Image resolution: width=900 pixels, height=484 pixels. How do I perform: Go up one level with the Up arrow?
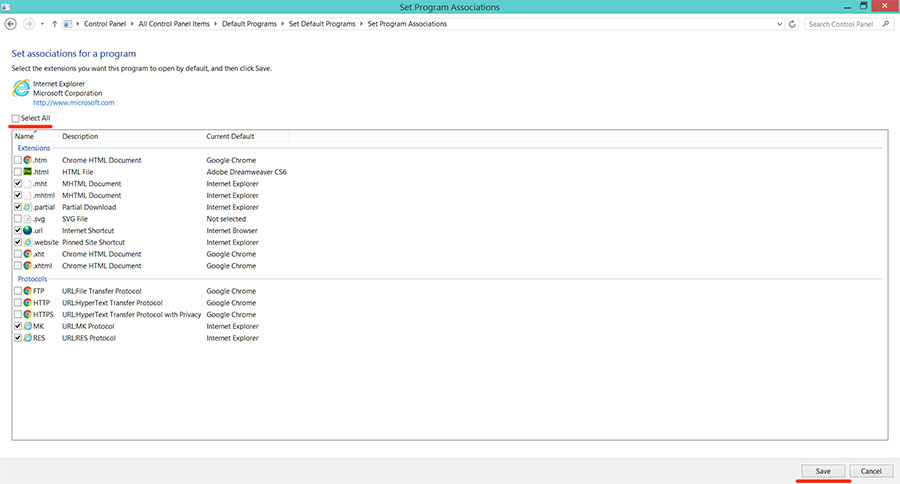pyautogui.click(x=55, y=24)
